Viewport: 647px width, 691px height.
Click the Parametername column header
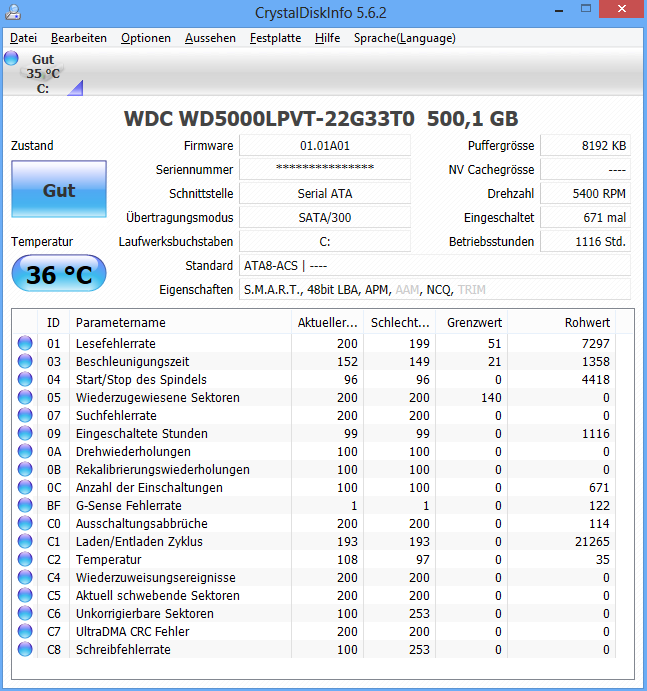[x=180, y=323]
